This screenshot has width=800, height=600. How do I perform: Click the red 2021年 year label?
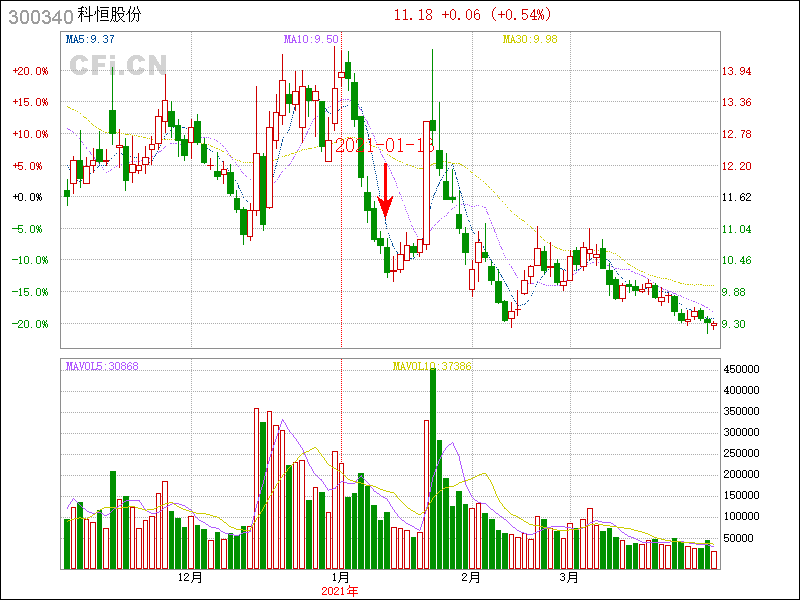pyautogui.click(x=339, y=591)
